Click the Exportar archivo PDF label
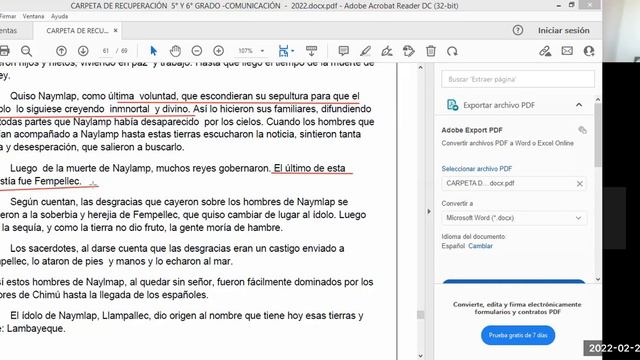The height and width of the screenshot is (360, 640). (x=499, y=105)
